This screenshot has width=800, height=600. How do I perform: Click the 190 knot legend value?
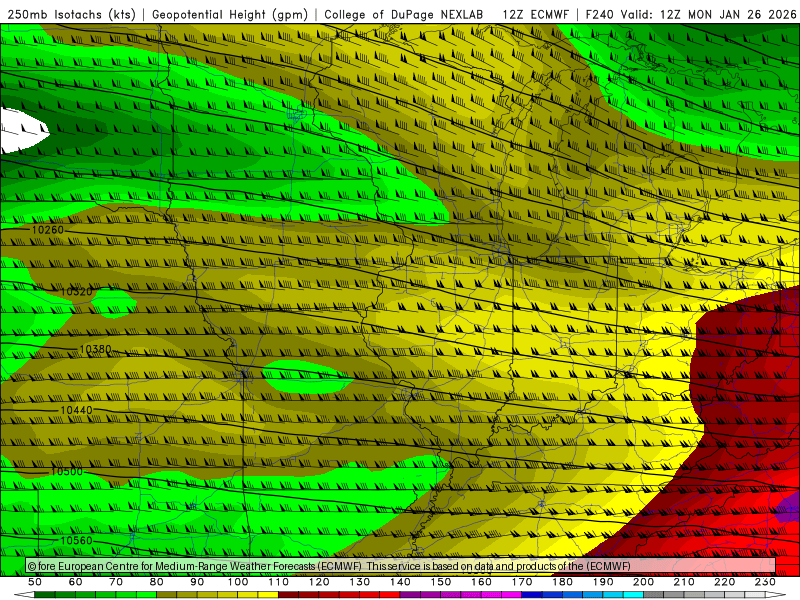point(603,582)
